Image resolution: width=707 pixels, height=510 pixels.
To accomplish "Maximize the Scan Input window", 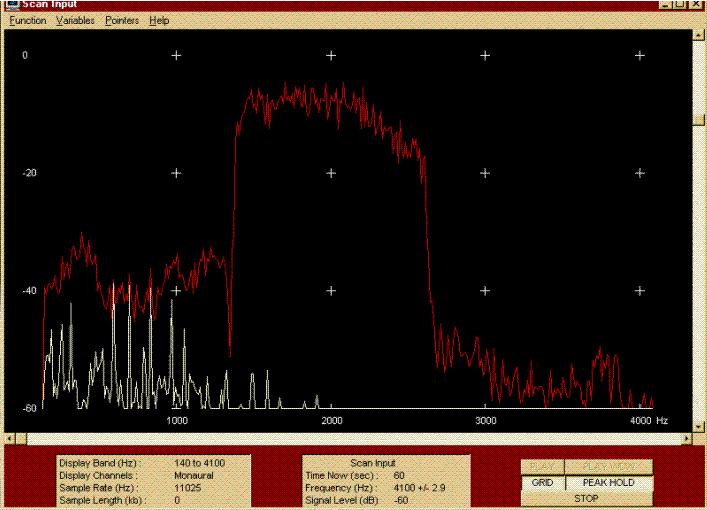I will click(x=681, y=5).
